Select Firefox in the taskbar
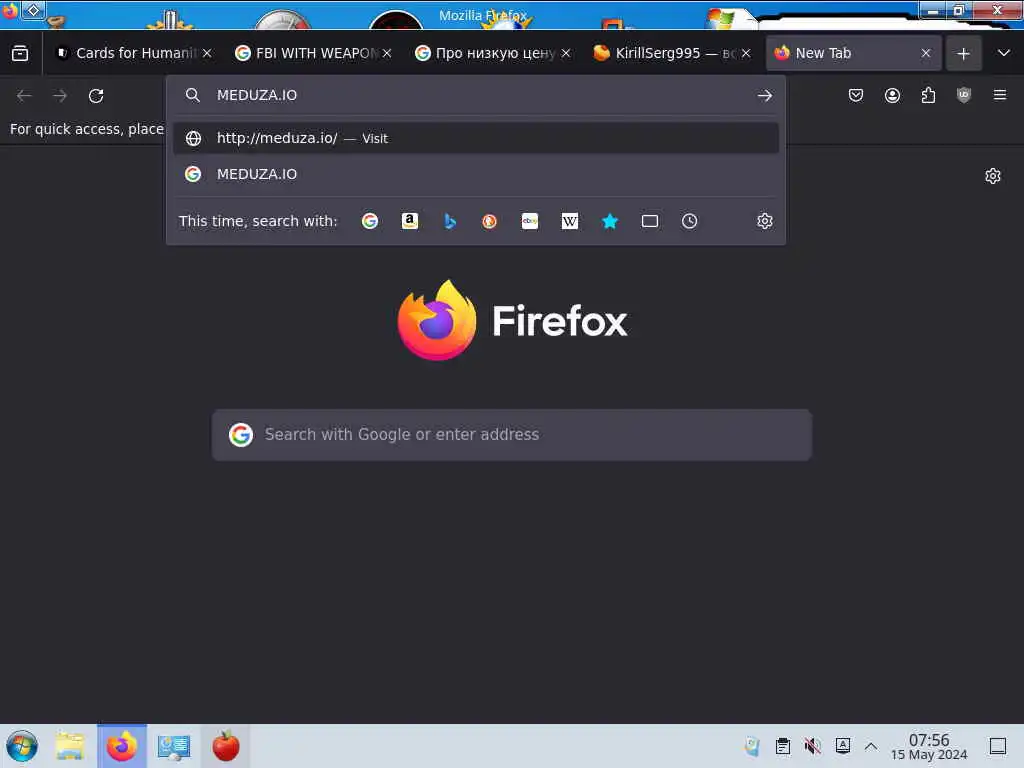Image resolution: width=1024 pixels, height=768 pixels. tap(121, 746)
